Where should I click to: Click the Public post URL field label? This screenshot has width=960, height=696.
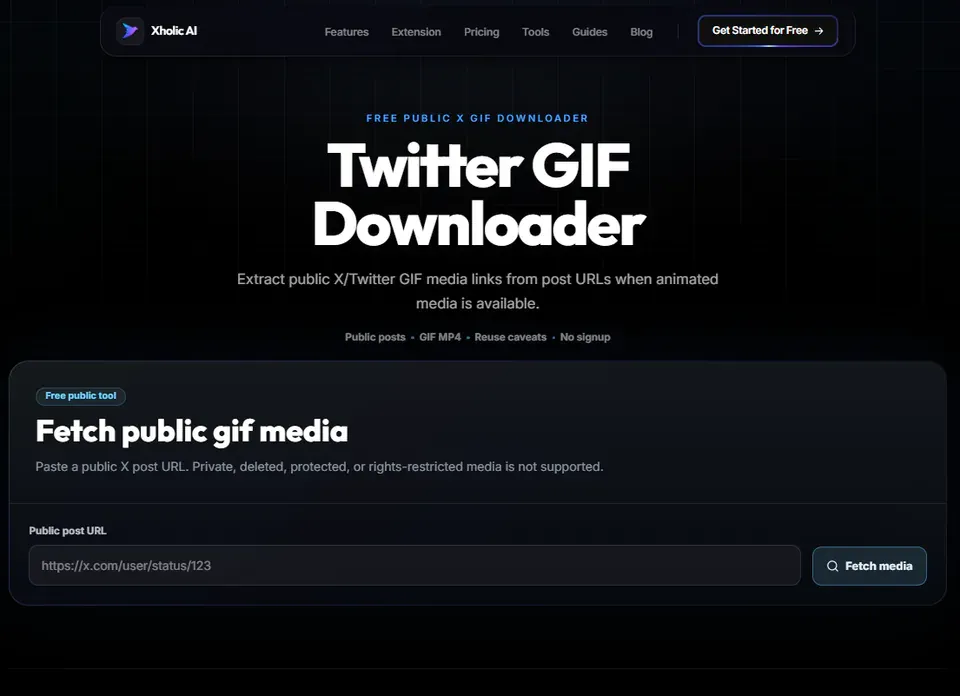[67, 531]
